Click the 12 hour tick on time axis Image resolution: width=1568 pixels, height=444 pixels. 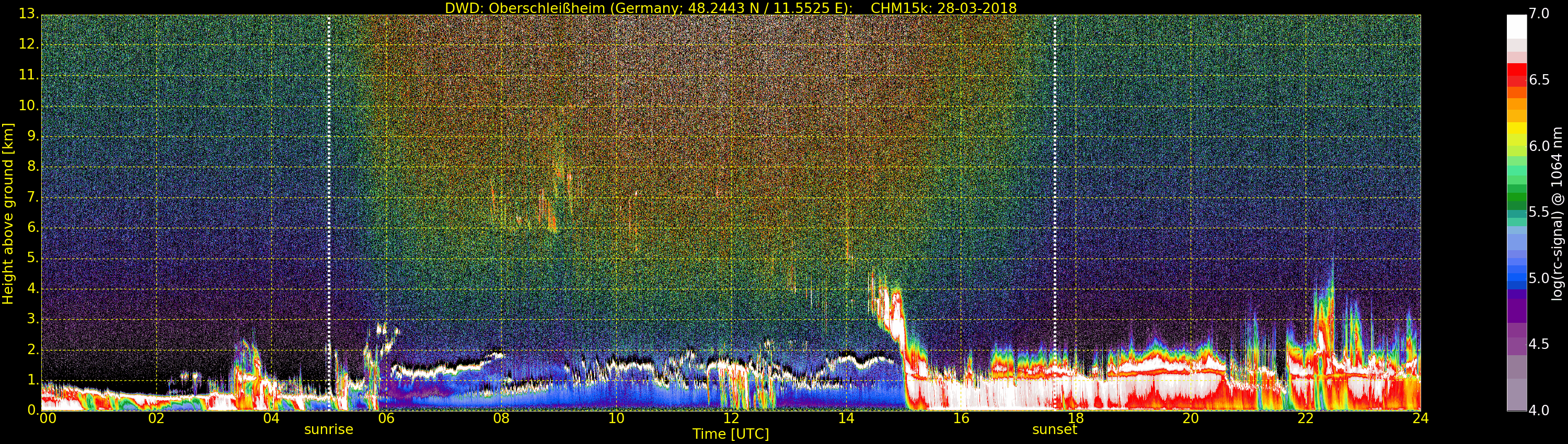pyautogui.click(x=731, y=418)
